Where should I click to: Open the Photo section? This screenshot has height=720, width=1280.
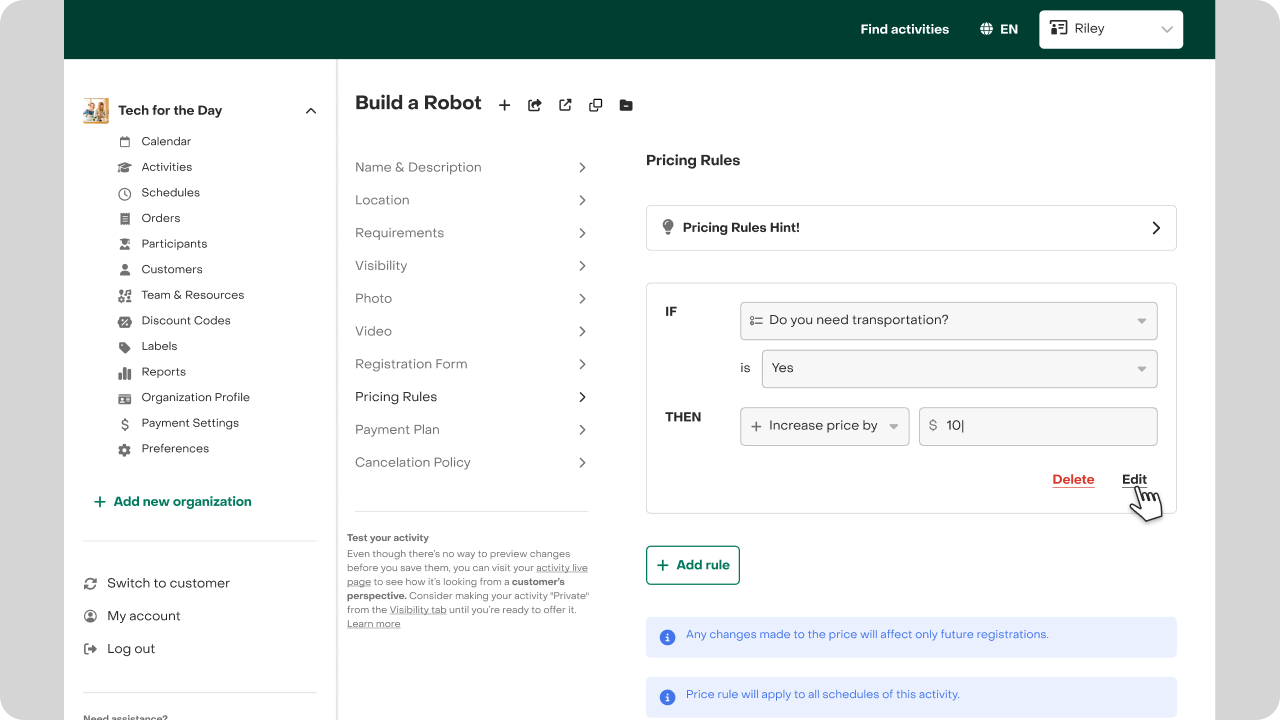471,299
